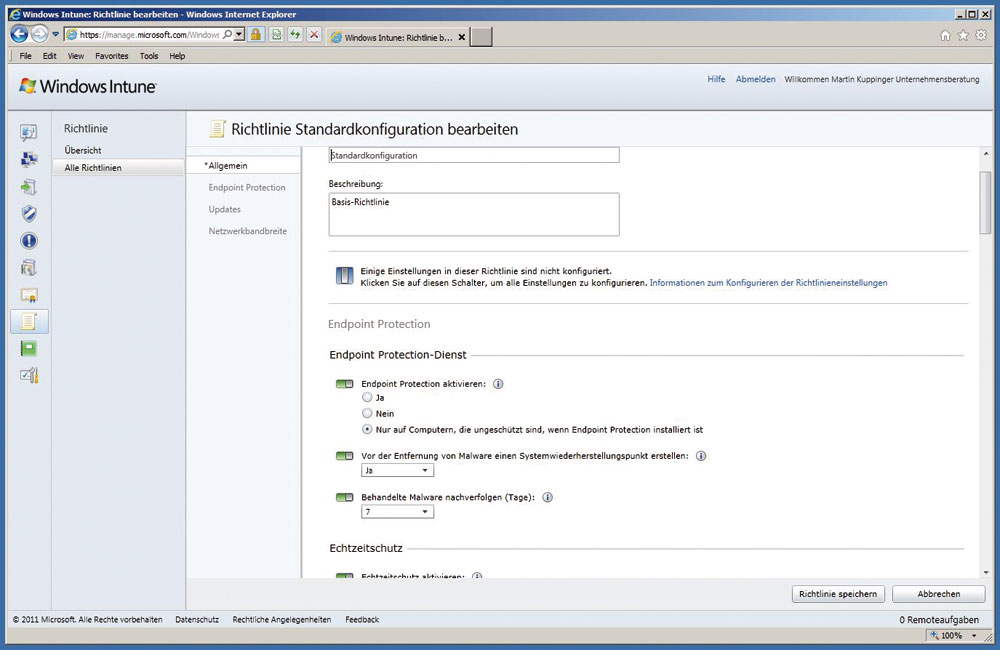Open 'Informationen zum Konfigurieren der Richtlinieneinstellungen' link
The width and height of the screenshot is (1000, 650).
click(768, 283)
